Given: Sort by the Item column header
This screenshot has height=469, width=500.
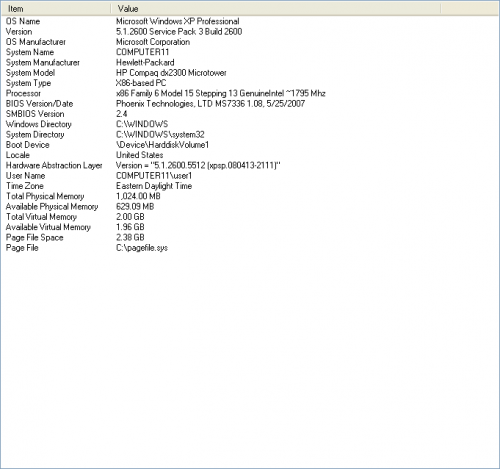Looking at the screenshot, I should point(56,9).
